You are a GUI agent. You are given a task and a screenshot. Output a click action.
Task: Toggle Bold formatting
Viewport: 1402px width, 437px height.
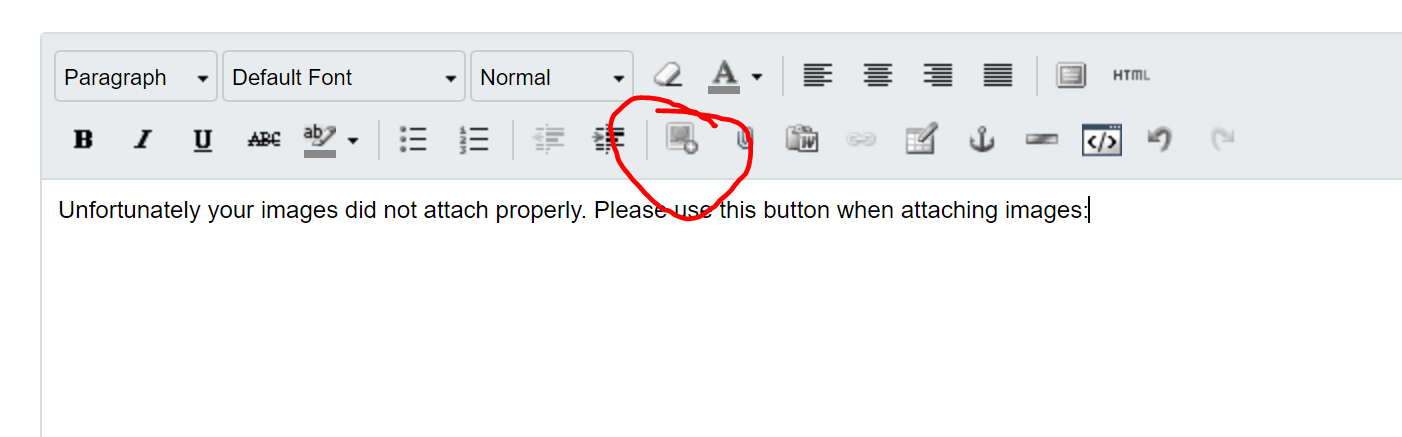click(x=83, y=140)
